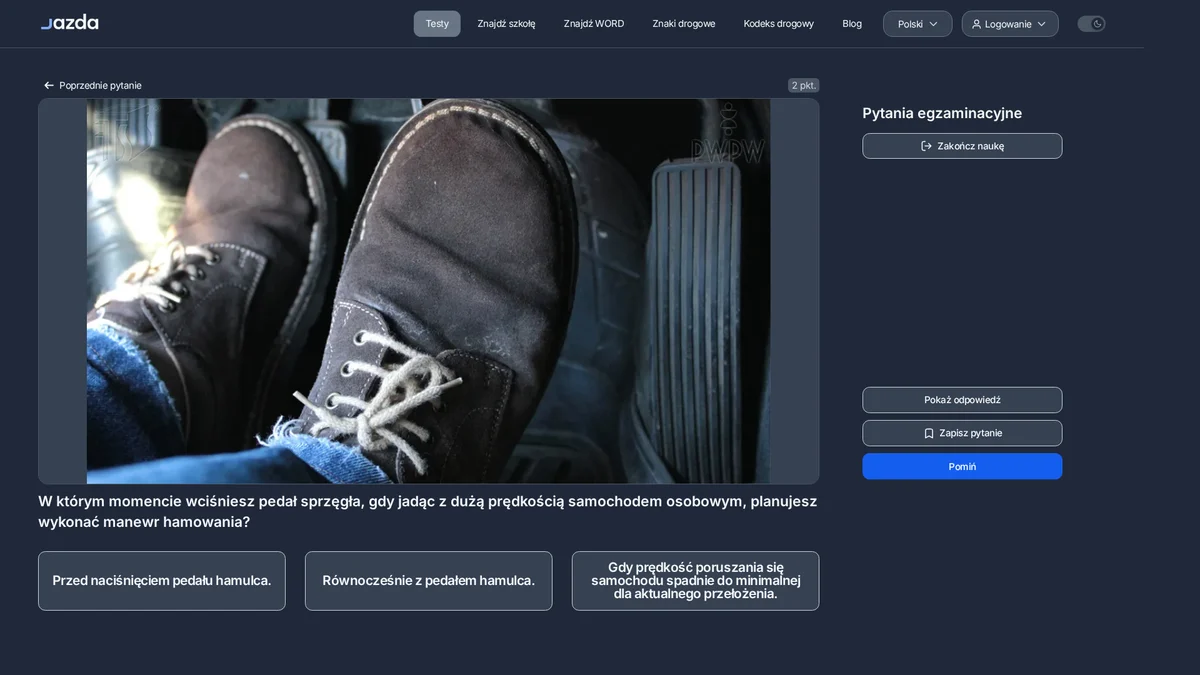Screen dimensions: 1200x675
Task: Click the exit icon in Zakończ naukę
Action: pos(927,146)
